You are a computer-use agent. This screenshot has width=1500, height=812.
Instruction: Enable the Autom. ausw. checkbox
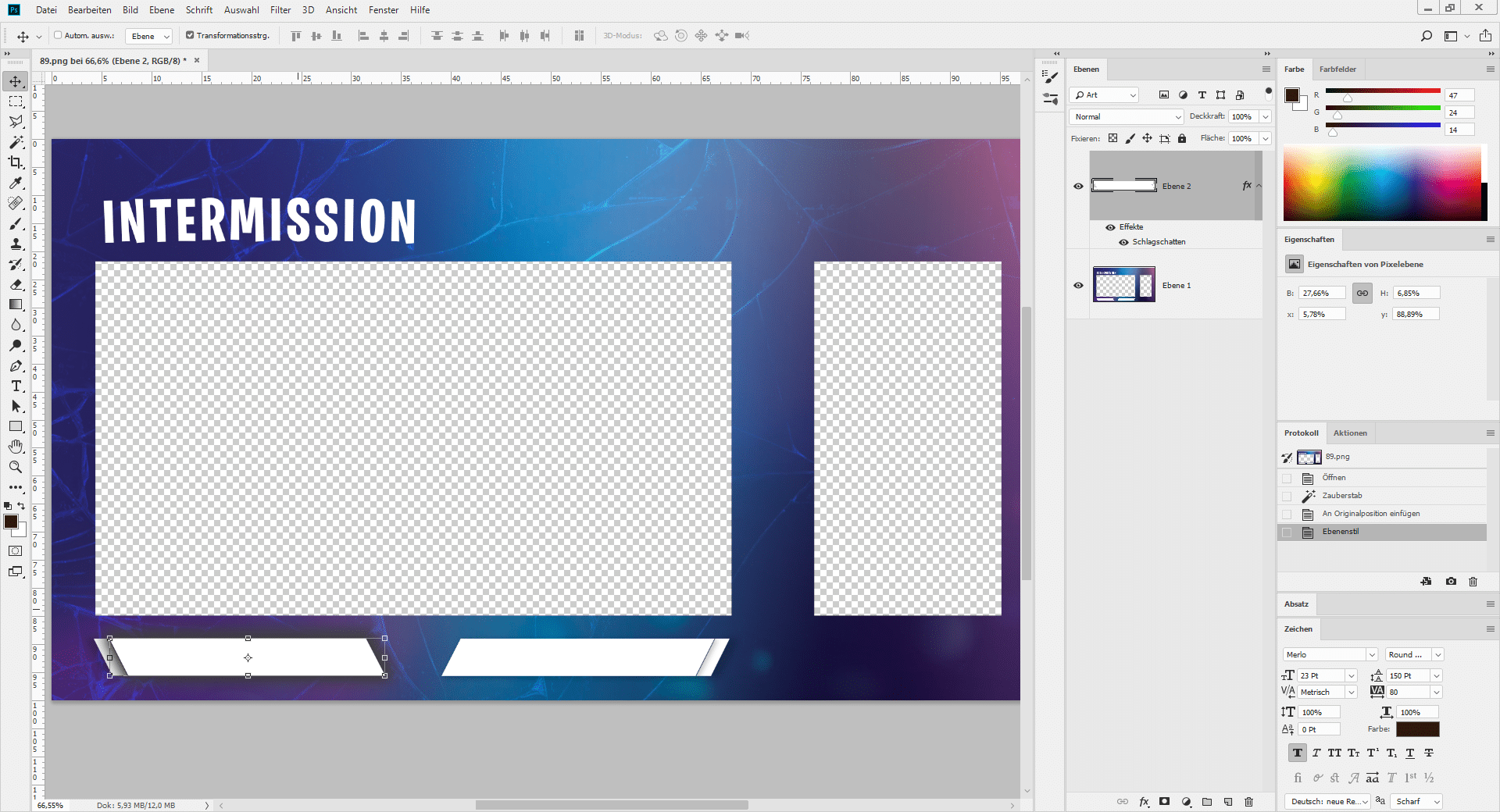click(58, 35)
